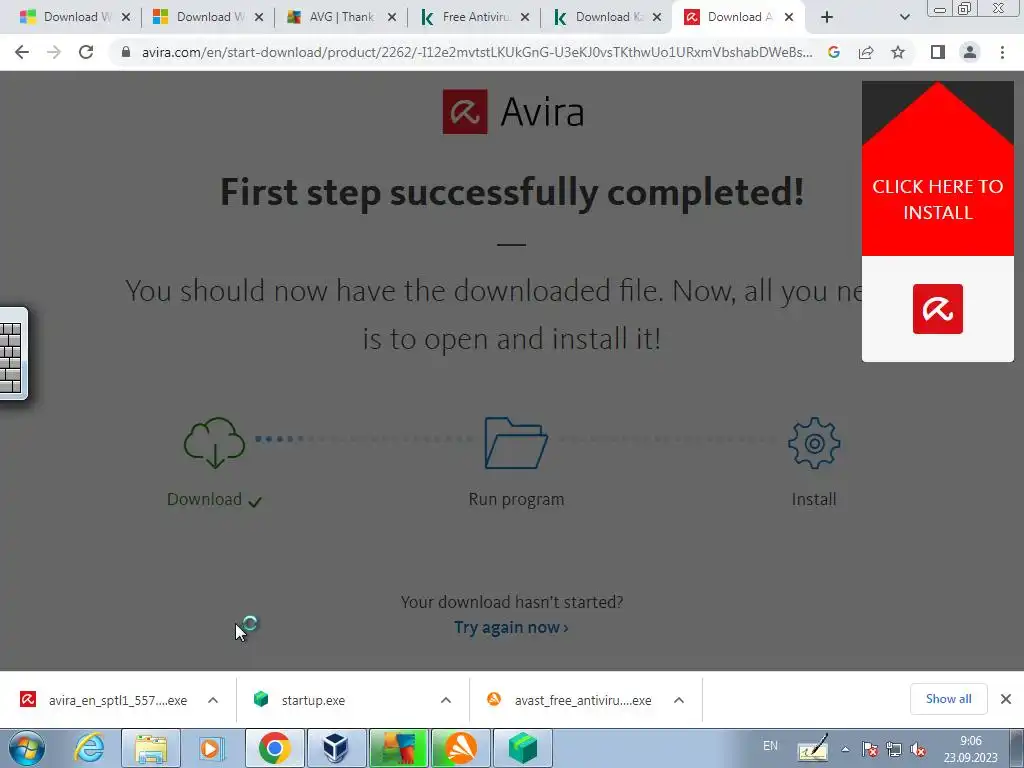
Task: Launch Internet Explorer from taskbar
Action: [x=89, y=748]
